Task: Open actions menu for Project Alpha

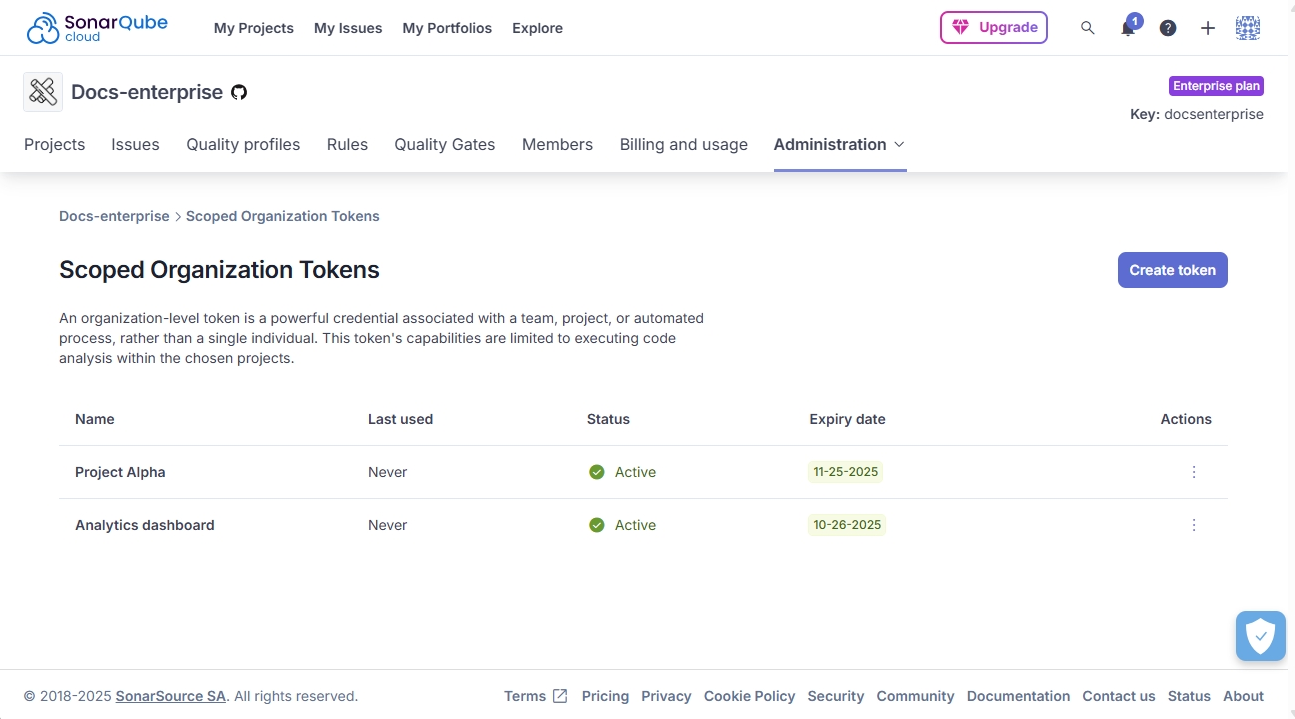Action: (x=1193, y=472)
